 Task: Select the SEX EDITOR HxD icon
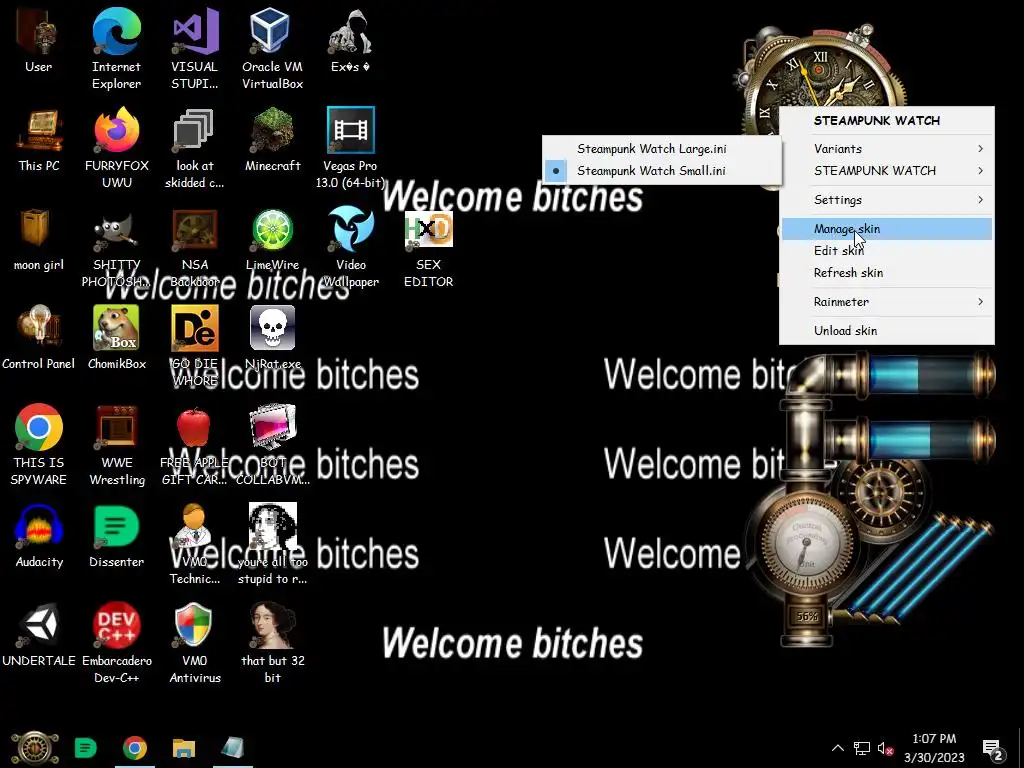click(428, 248)
